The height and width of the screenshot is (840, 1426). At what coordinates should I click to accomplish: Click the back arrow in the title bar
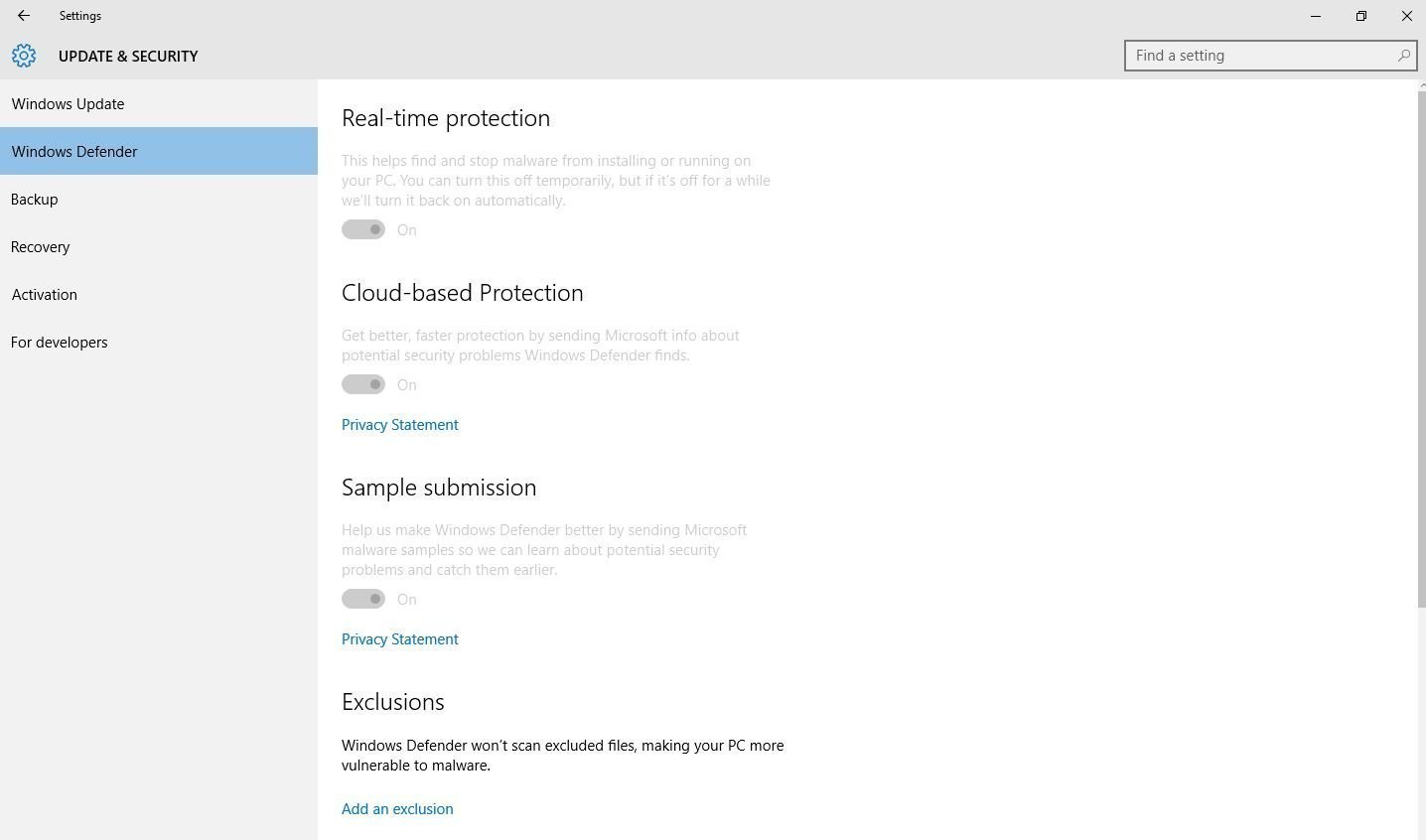coord(24,16)
